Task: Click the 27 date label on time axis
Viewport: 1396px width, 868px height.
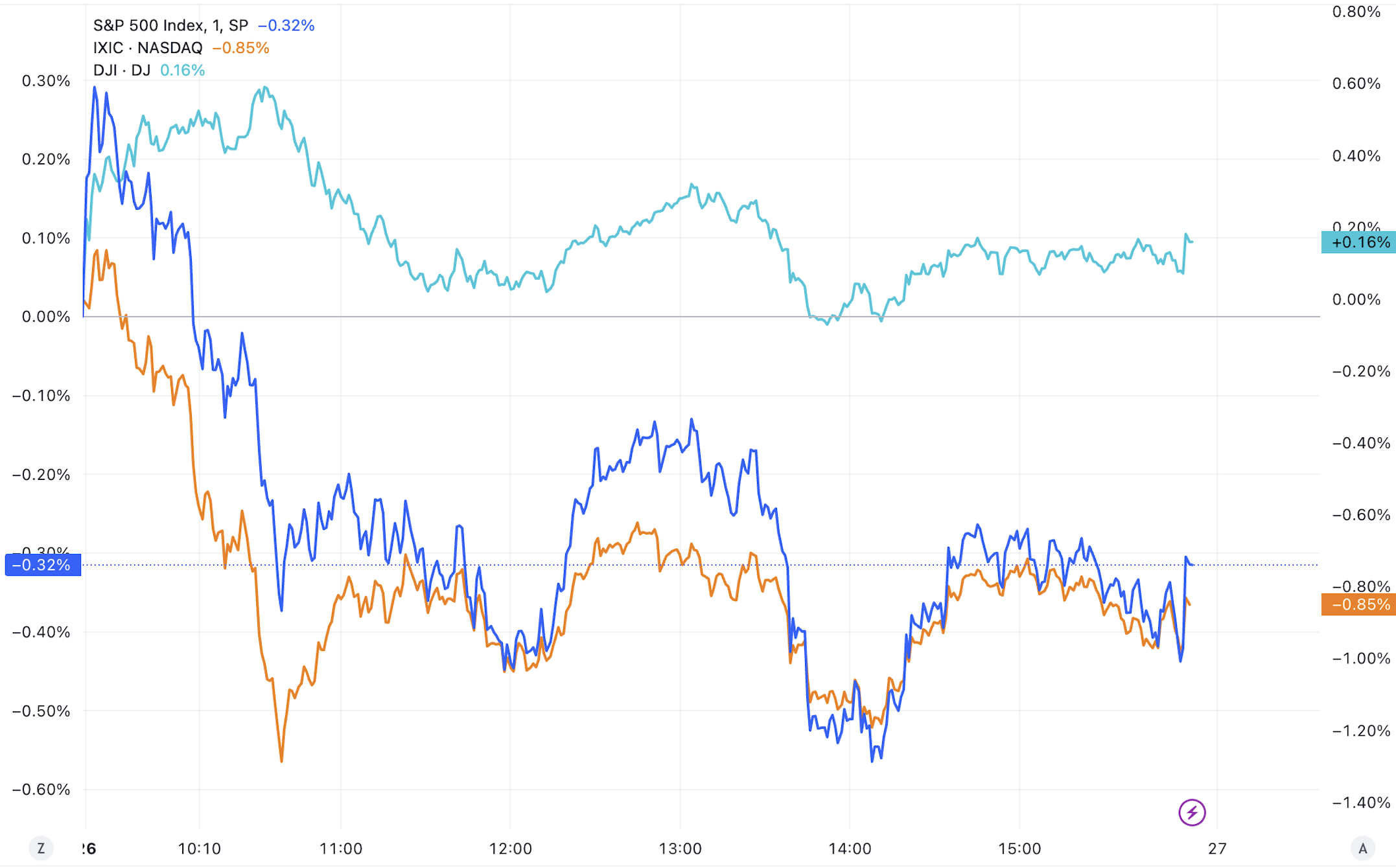Action: click(x=1217, y=849)
